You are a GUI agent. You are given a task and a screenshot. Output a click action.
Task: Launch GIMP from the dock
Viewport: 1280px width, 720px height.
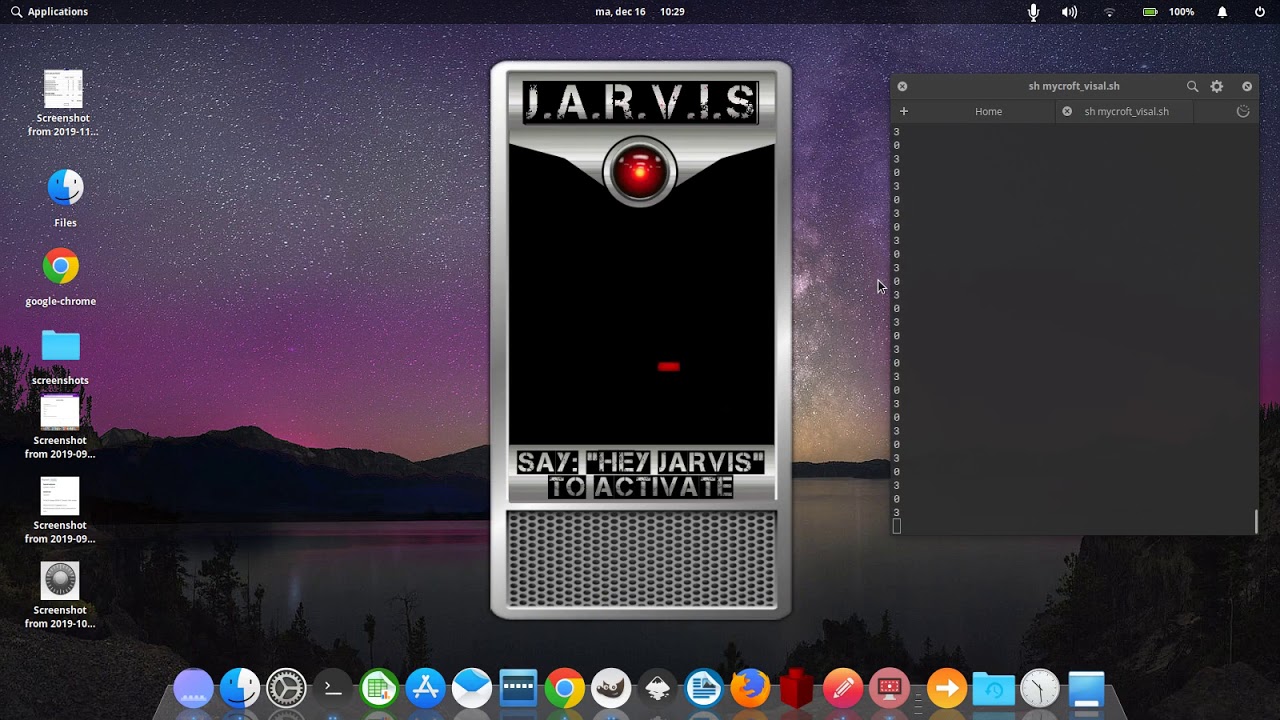(611, 689)
